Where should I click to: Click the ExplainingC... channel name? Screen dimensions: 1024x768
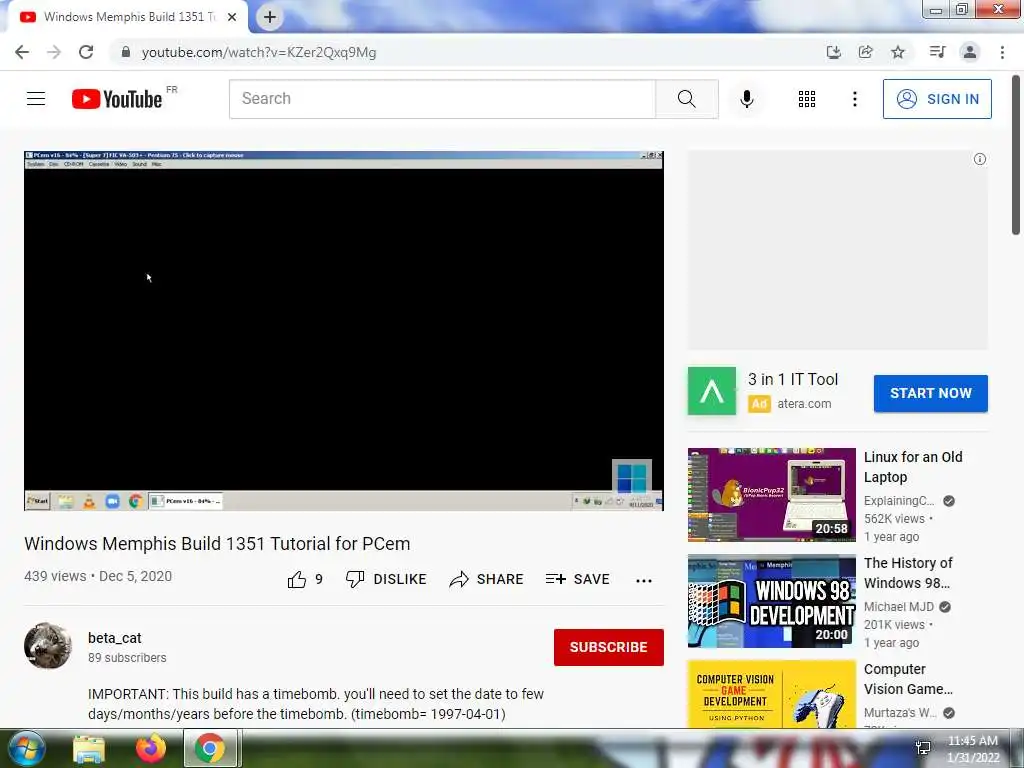(899, 501)
